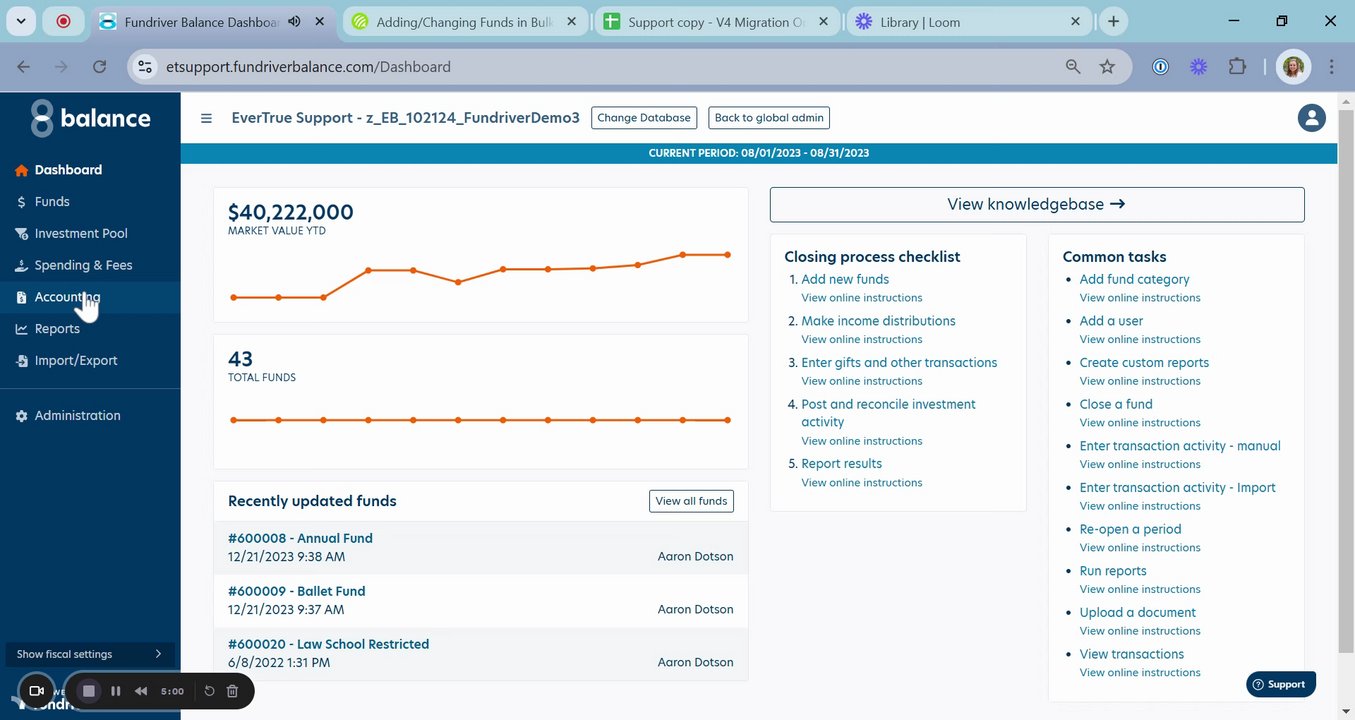This screenshot has height=720, width=1355.
Task: Click the browser address bar URL
Action: [x=308, y=67]
